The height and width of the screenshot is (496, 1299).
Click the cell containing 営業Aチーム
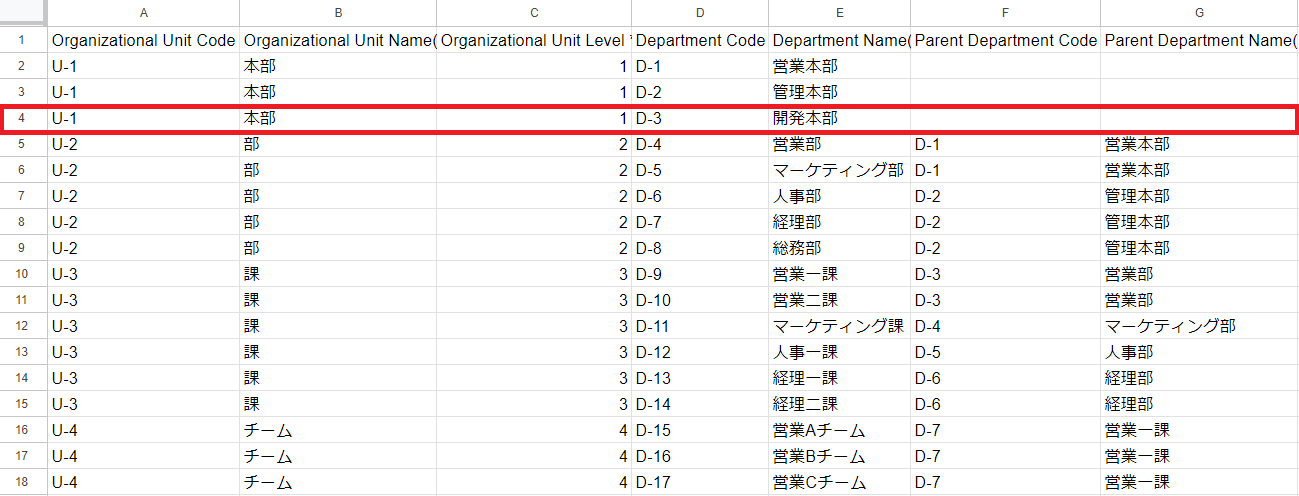click(x=839, y=430)
